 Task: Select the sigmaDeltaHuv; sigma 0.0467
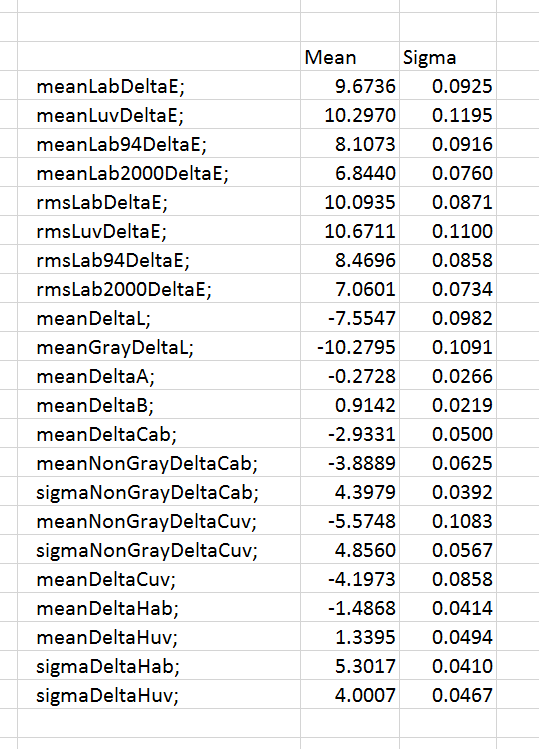tap(448, 695)
